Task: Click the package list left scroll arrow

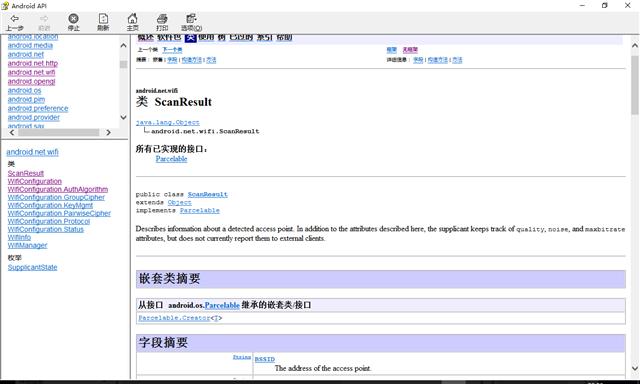Action: click(x=12, y=133)
